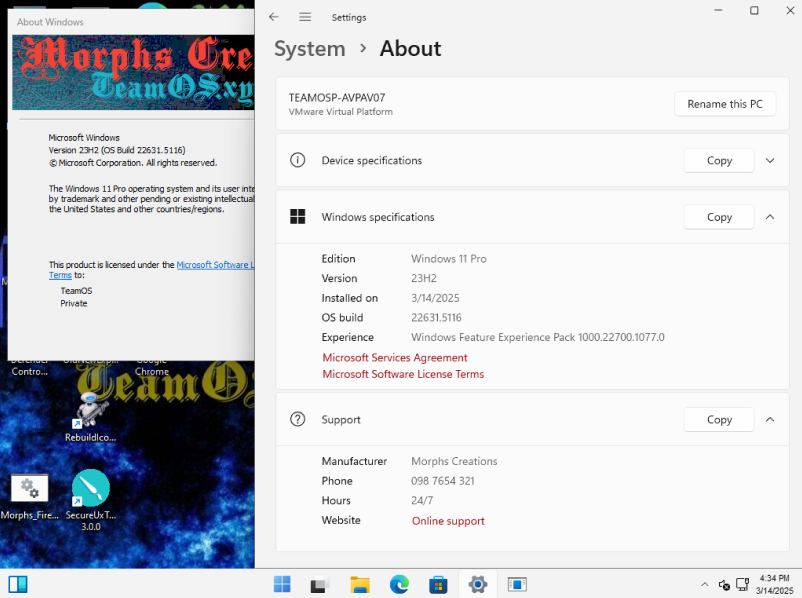Collapse the Windows specifications section
Image resolution: width=802 pixels, height=598 pixels.
click(x=770, y=217)
